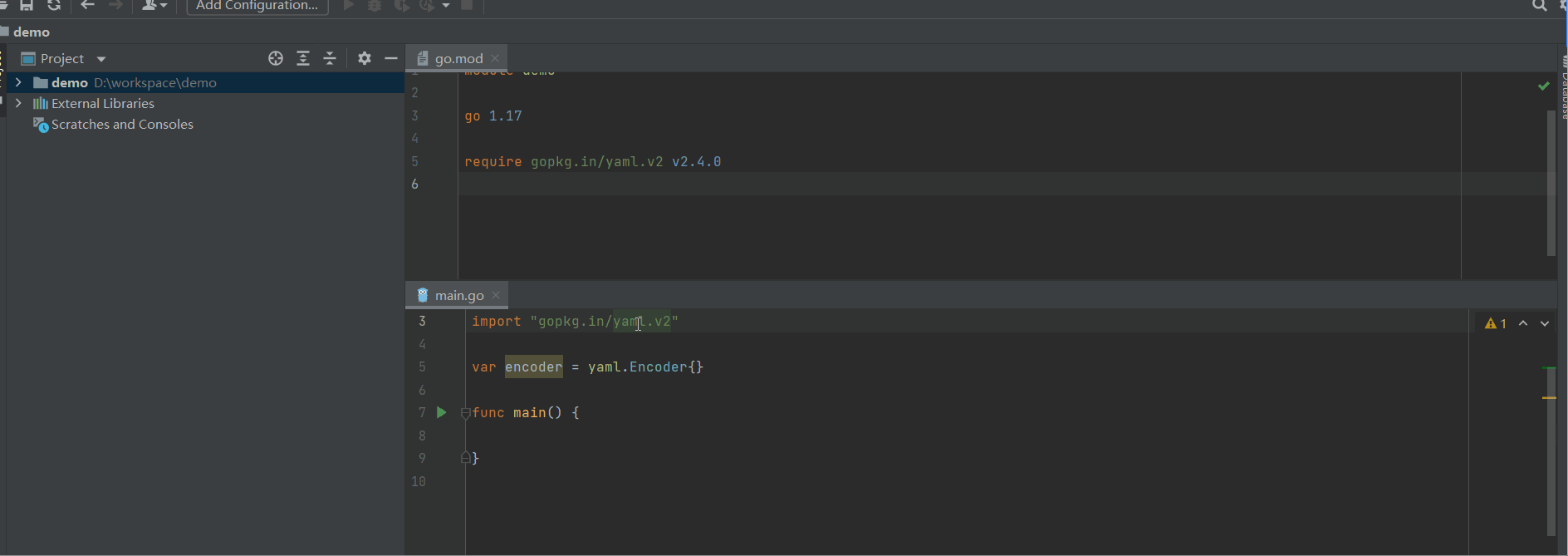This screenshot has width=1568, height=556.
Task: Toggle fold at func main line
Action: point(465,413)
